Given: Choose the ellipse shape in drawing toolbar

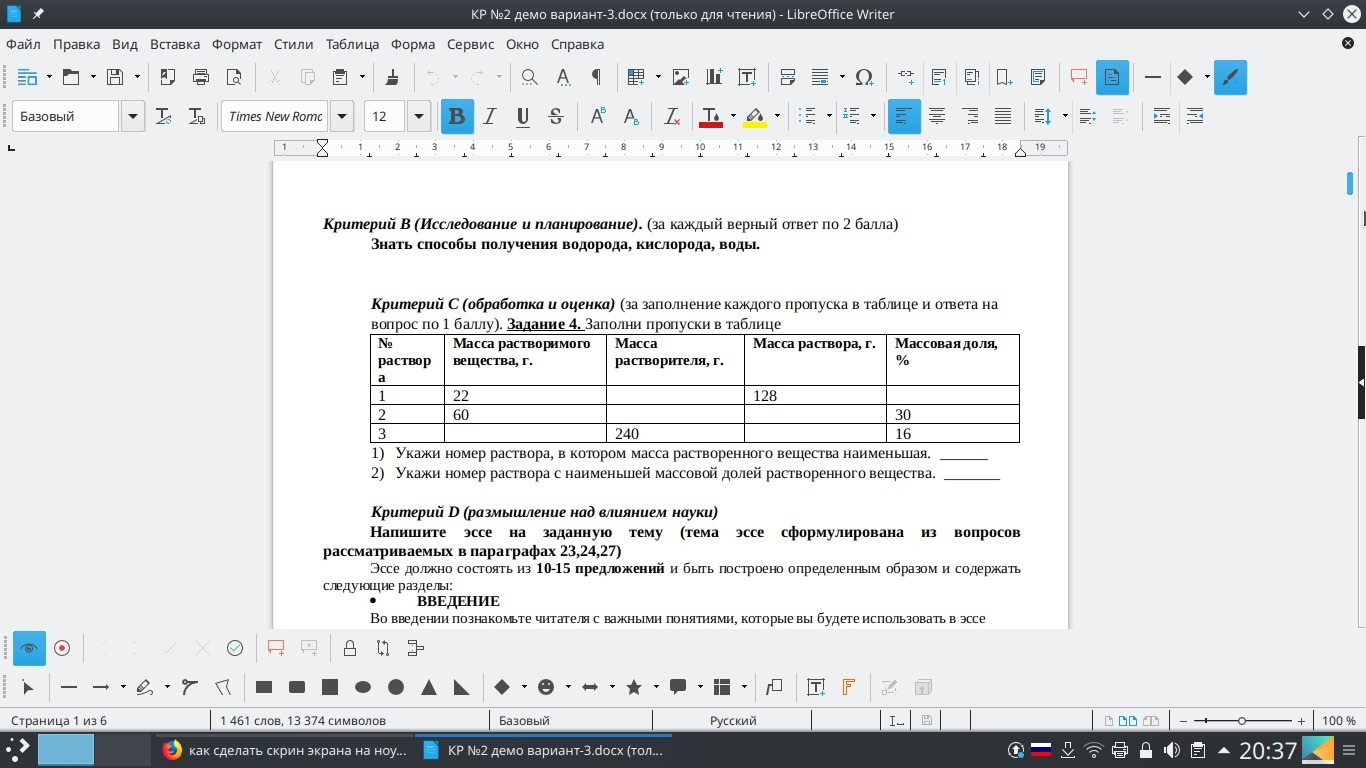Looking at the screenshot, I should (363, 687).
